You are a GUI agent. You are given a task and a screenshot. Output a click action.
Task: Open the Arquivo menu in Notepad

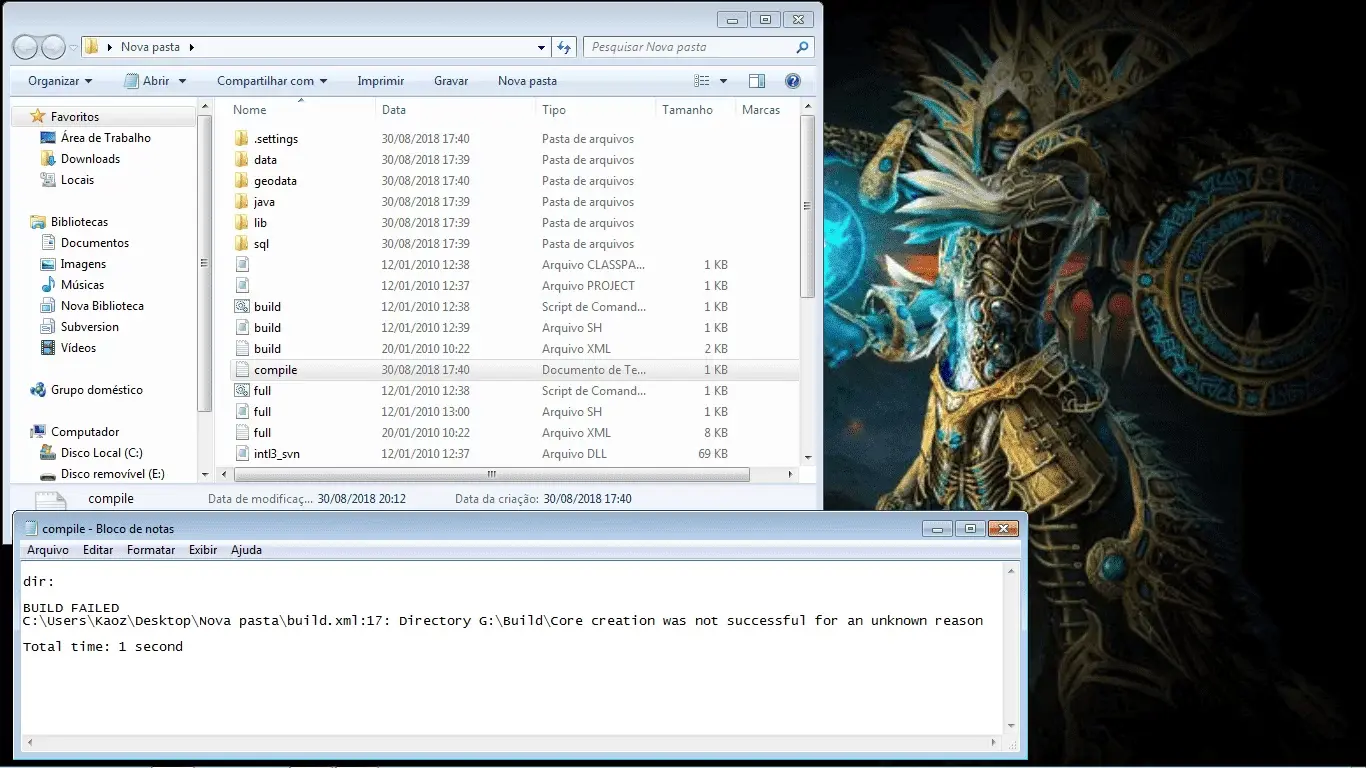[x=48, y=550]
